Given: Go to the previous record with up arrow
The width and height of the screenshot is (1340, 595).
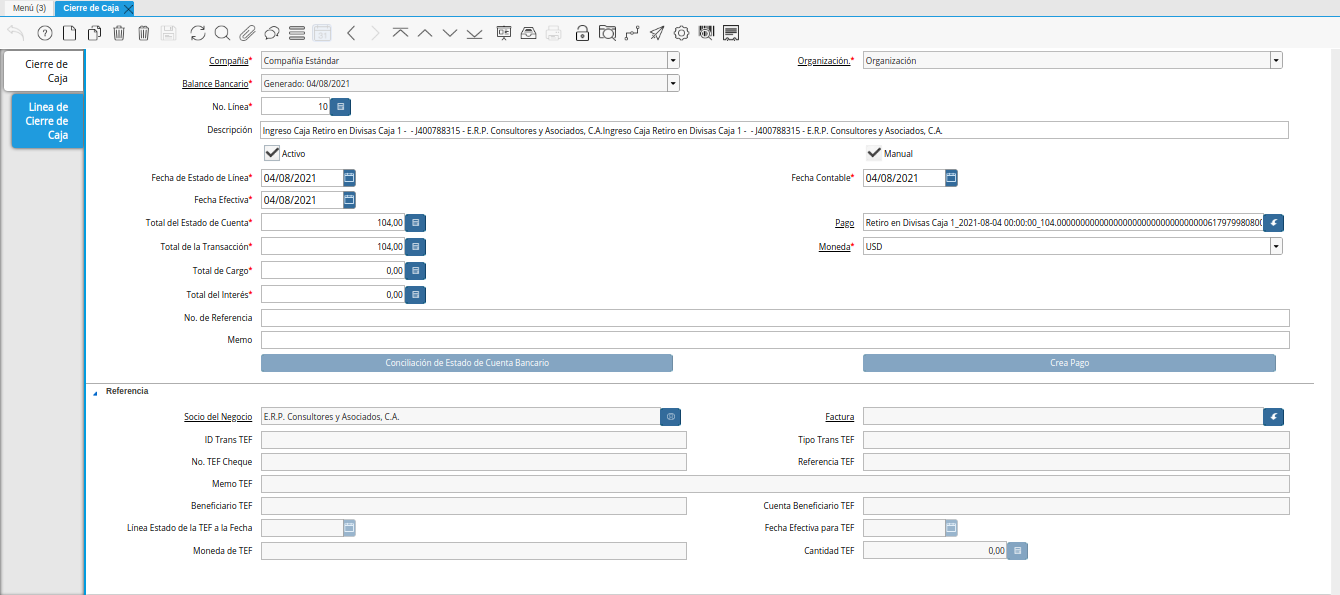Looking at the screenshot, I should coord(425,33).
